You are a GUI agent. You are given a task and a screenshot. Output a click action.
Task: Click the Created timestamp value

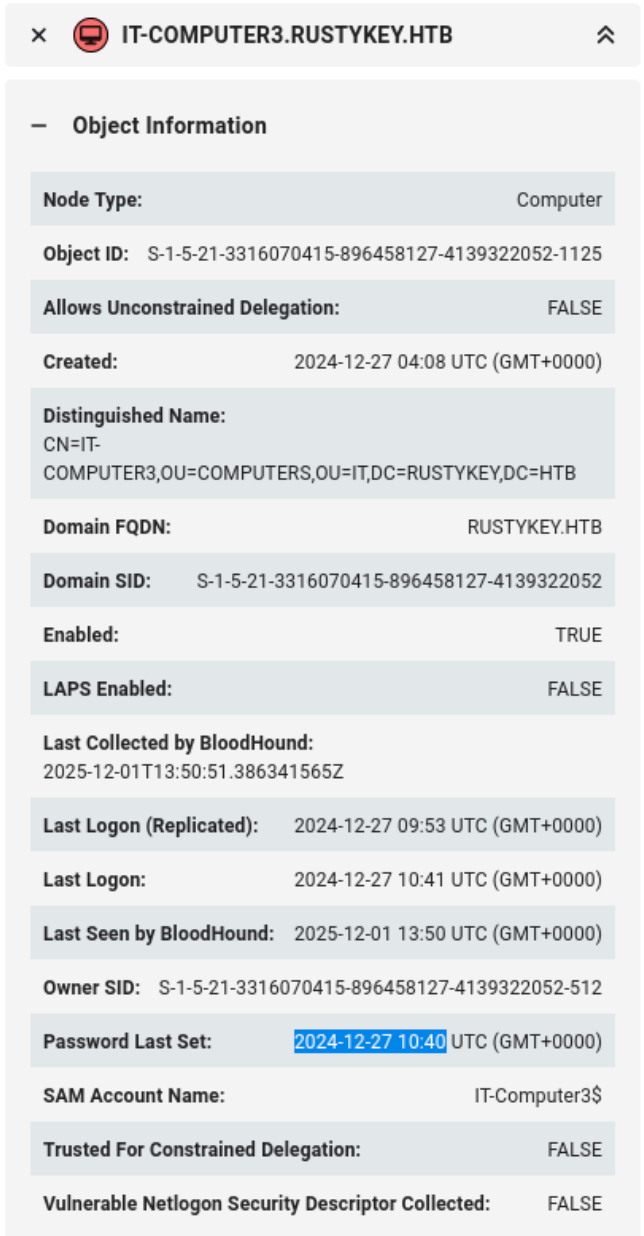pyautogui.click(x=447, y=361)
